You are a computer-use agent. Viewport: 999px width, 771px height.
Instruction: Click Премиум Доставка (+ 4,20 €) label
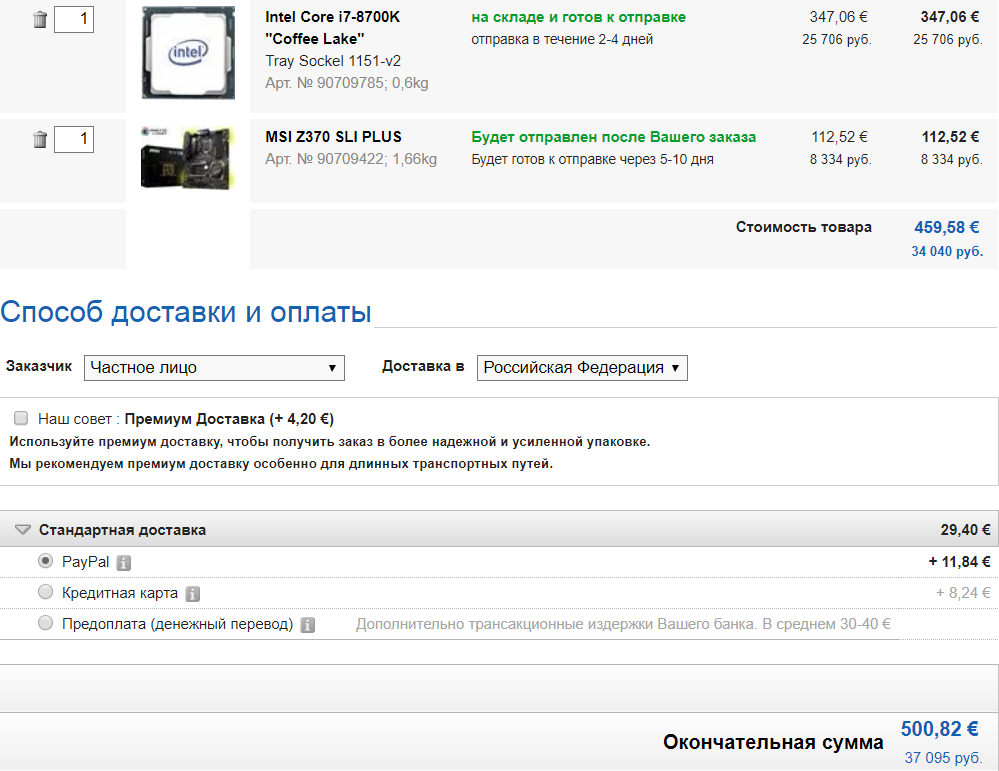[x=229, y=419]
